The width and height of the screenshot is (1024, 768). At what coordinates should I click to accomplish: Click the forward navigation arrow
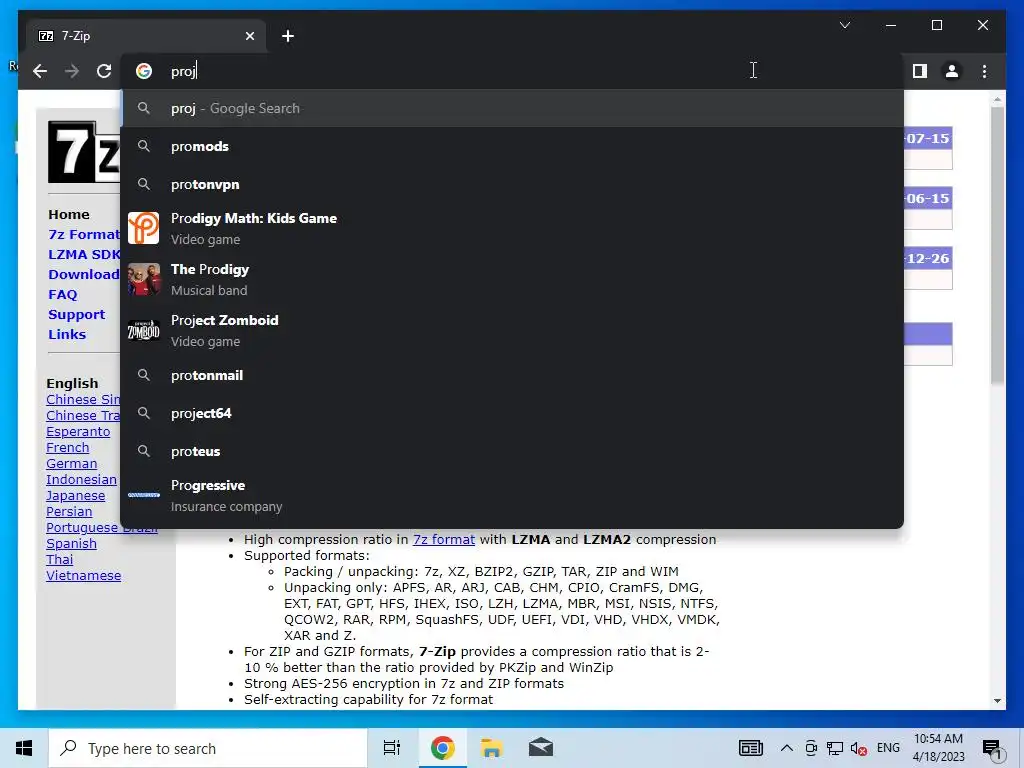(x=72, y=71)
